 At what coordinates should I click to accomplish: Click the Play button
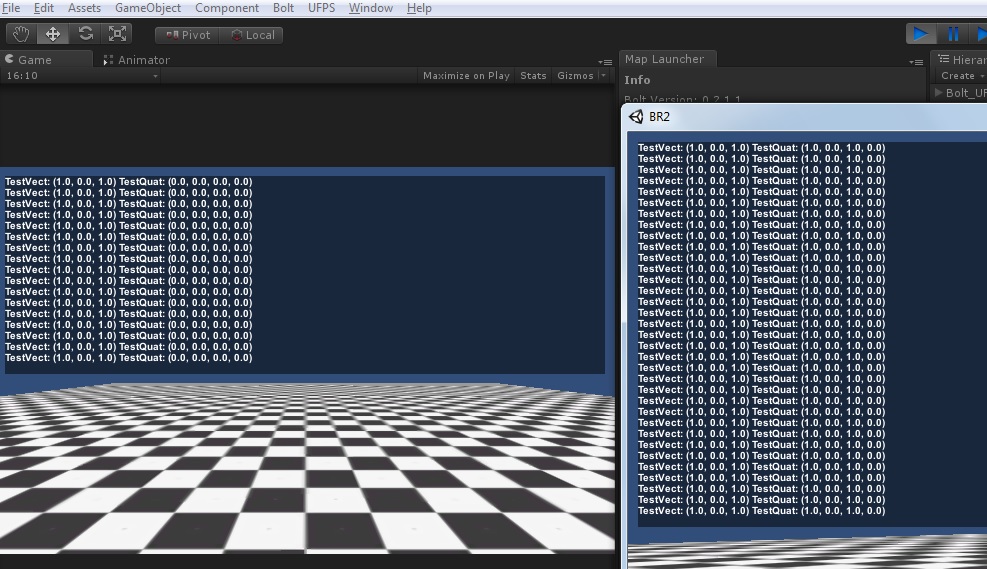[x=921, y=34]
